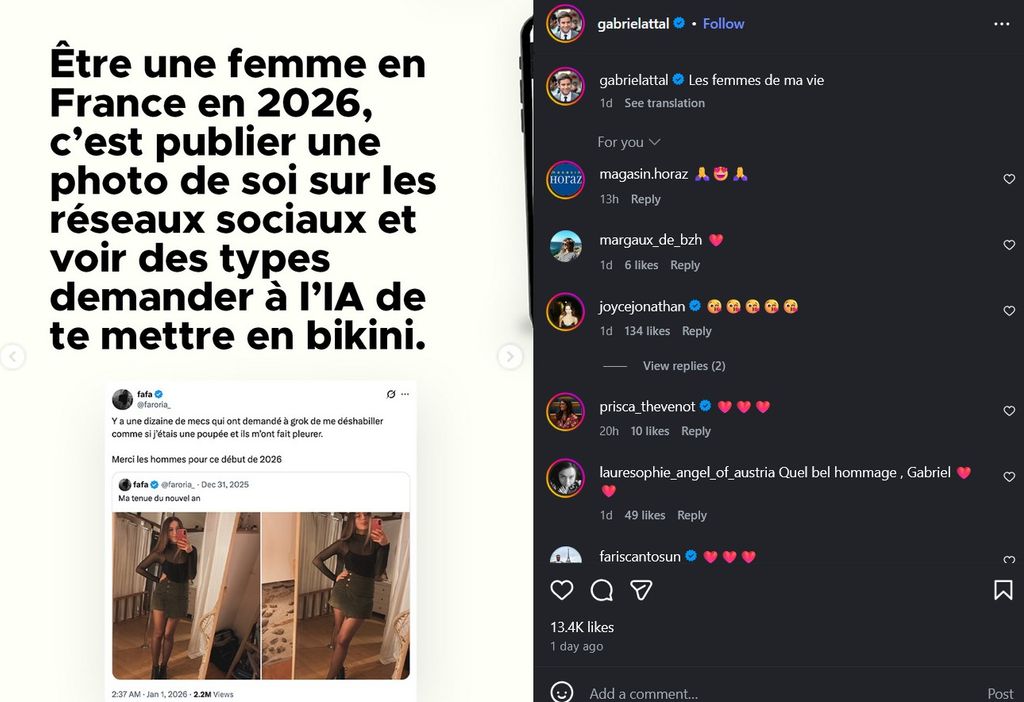Open emoji picker in comment box
Screen dimensions: 1024x702
click(562, 692)
